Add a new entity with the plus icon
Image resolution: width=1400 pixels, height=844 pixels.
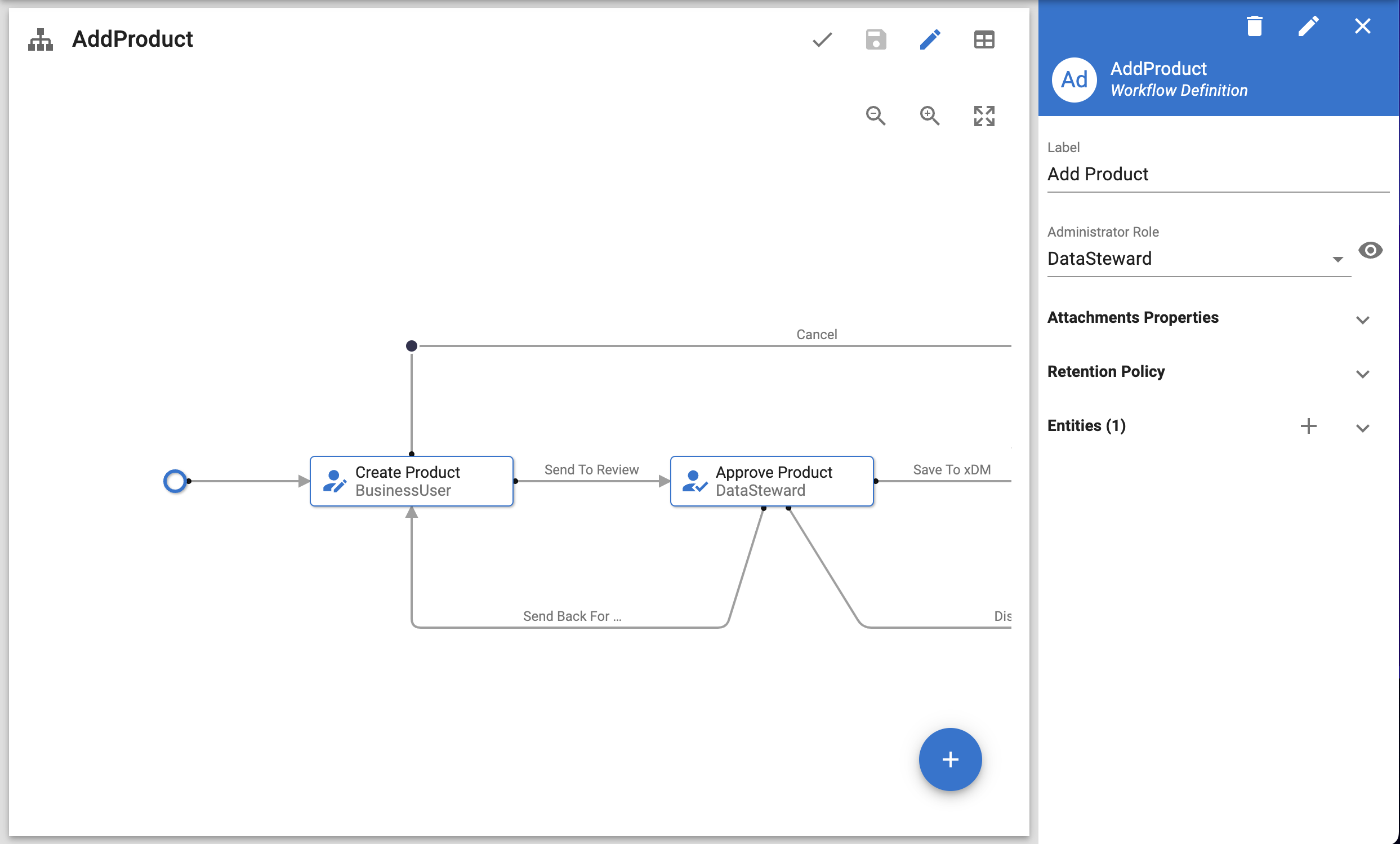[x=1309, y=426]
